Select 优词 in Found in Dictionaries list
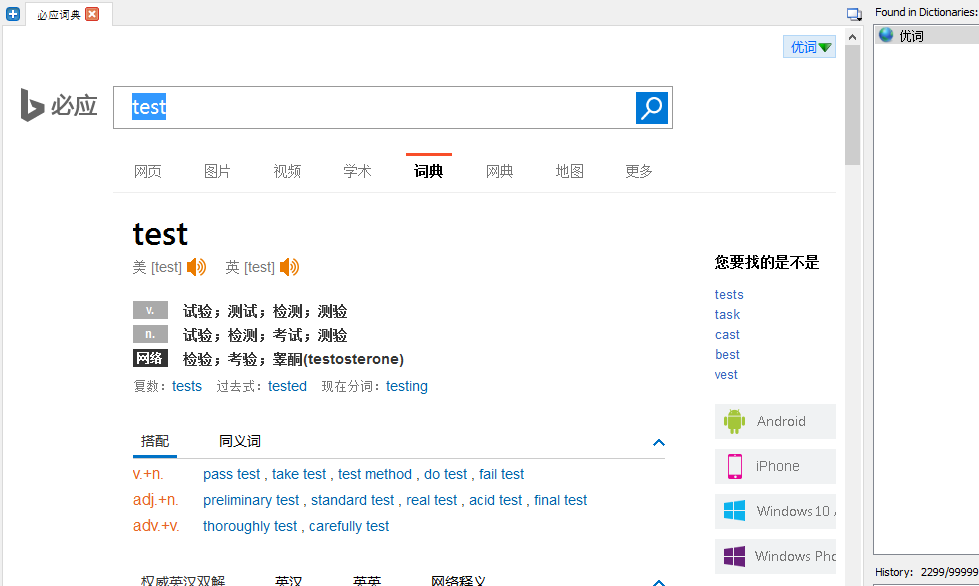The image size is (979, 586). tap(927, 36)
